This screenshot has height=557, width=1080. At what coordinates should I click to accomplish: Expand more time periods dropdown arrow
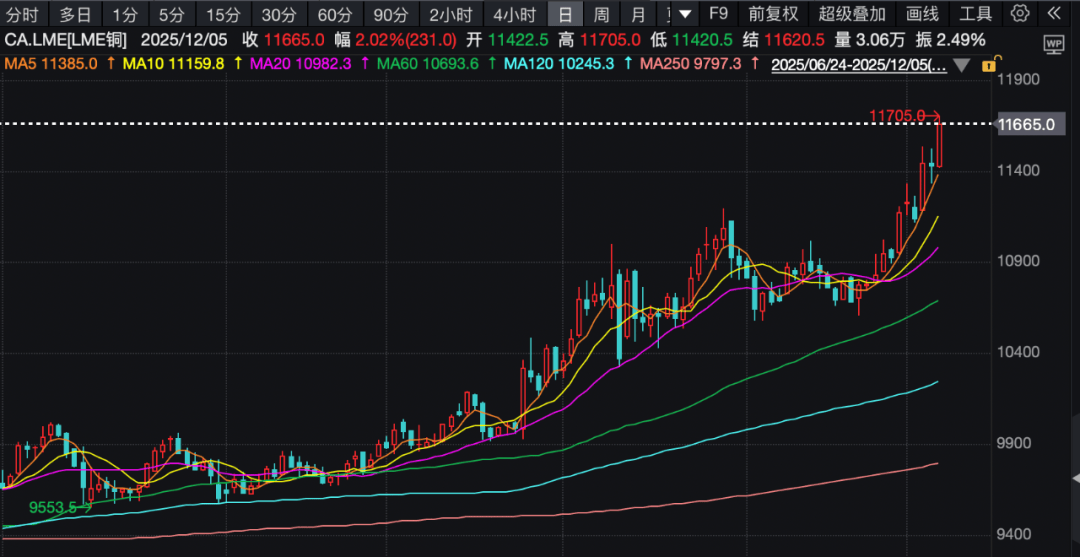[684, 14]
